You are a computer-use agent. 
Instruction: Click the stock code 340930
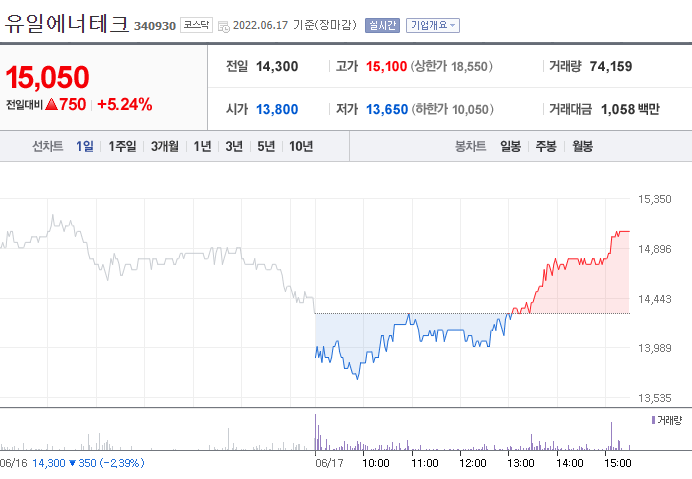(154, 26)
